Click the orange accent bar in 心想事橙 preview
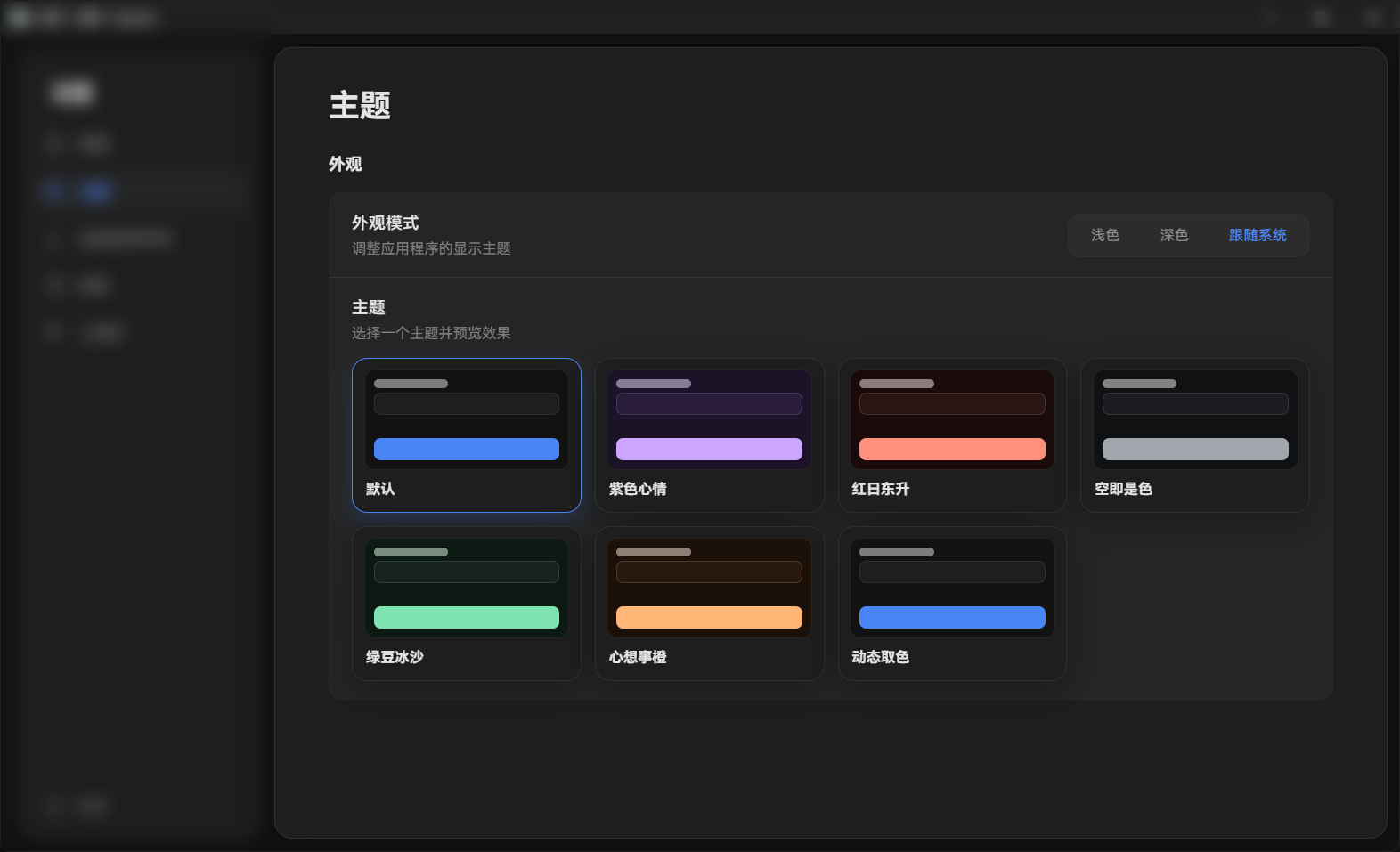Viewport: 1400px width, 852px height. pos(709,618)
